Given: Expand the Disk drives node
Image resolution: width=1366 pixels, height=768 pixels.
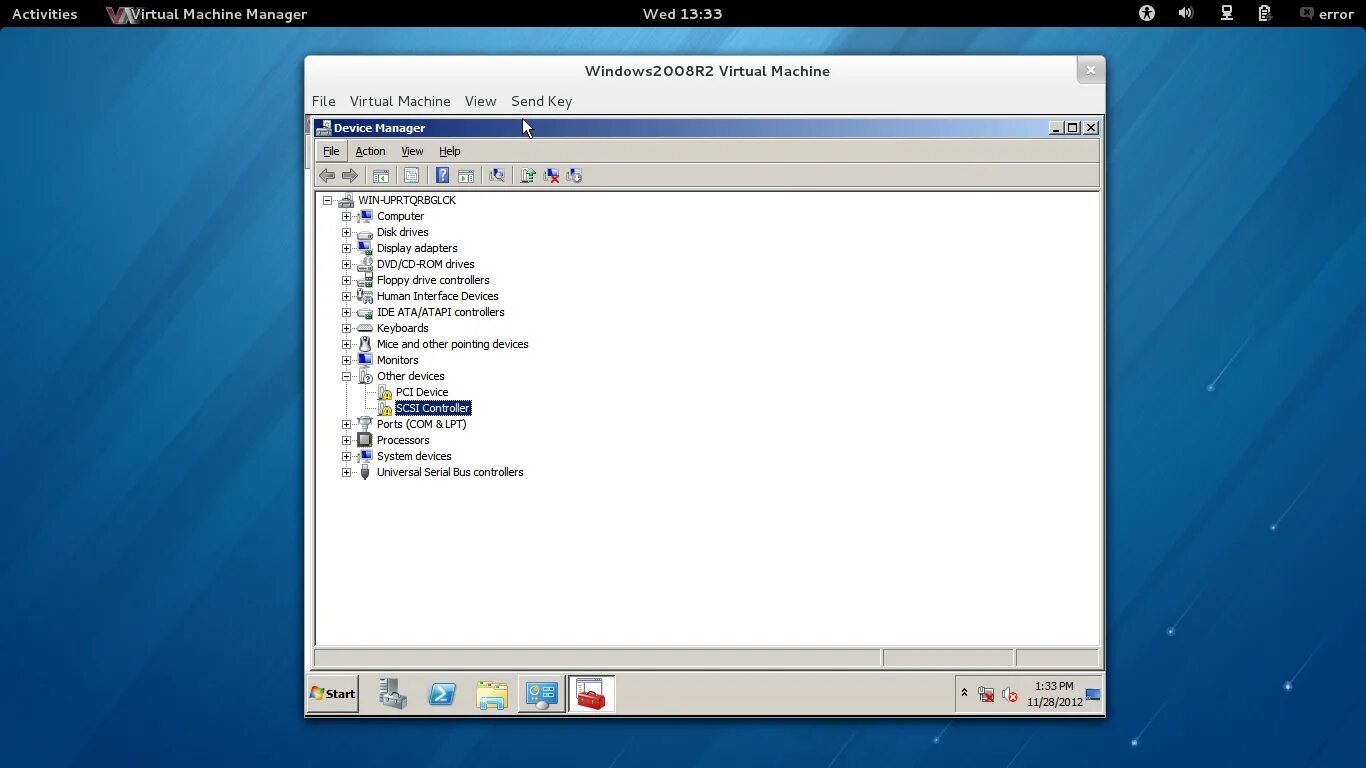Looking at the screenshot, I should pyautogui.click(x=347, y=232).
